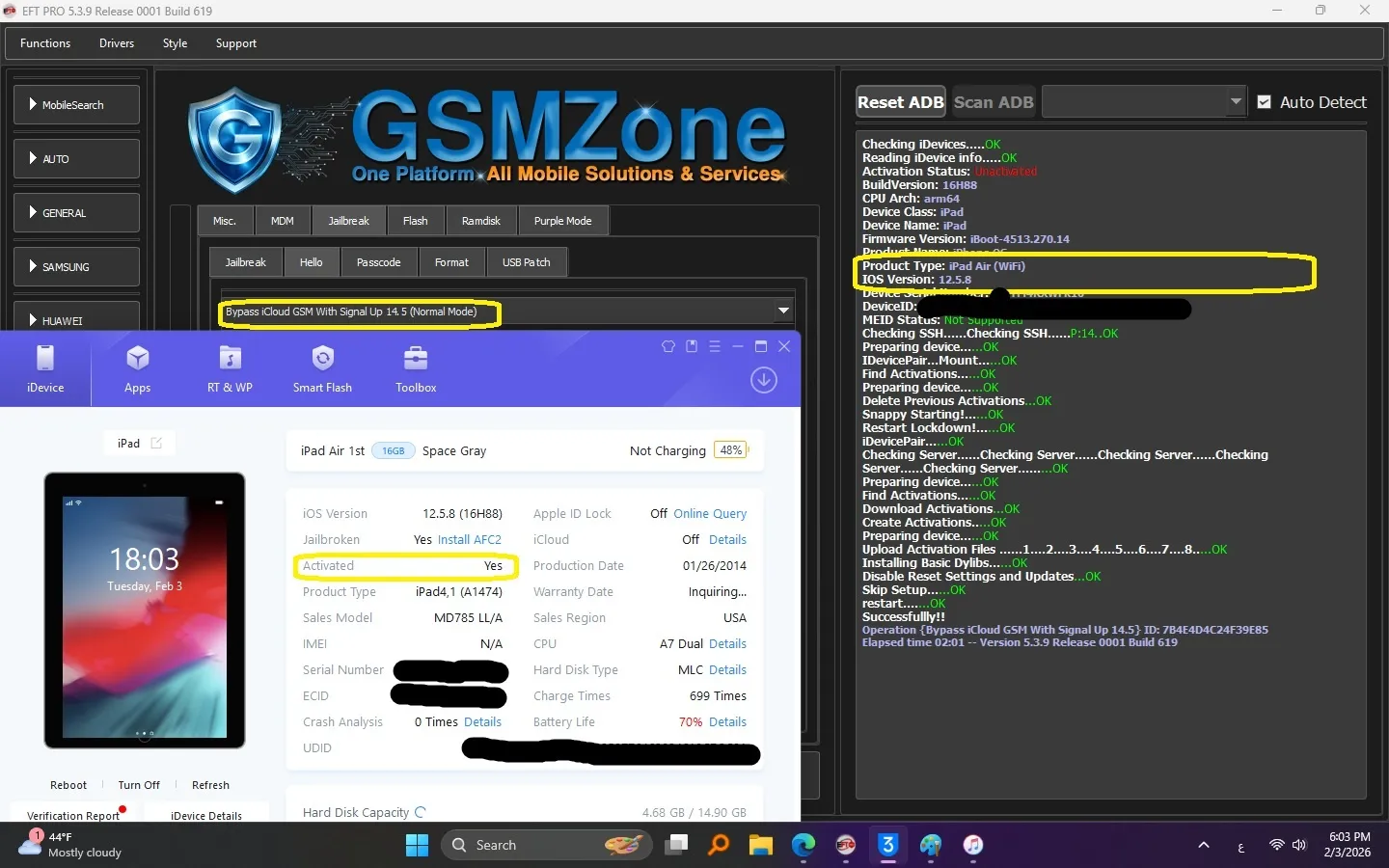Click the edit icon next to iPad name
This screenshot has width=1389, height=868.
156,444
